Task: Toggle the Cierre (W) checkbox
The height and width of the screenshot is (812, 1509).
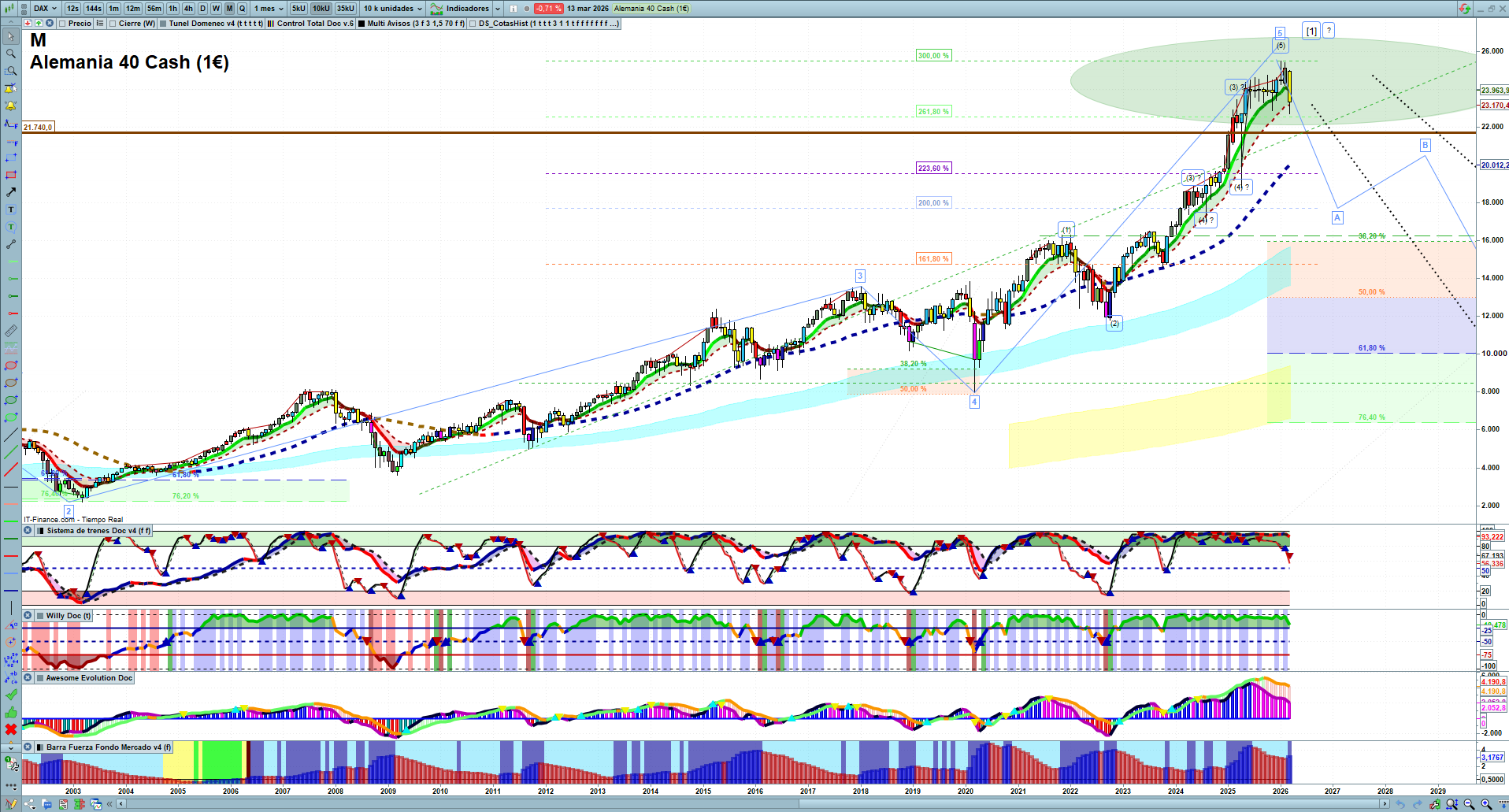Action: point(113,24)
